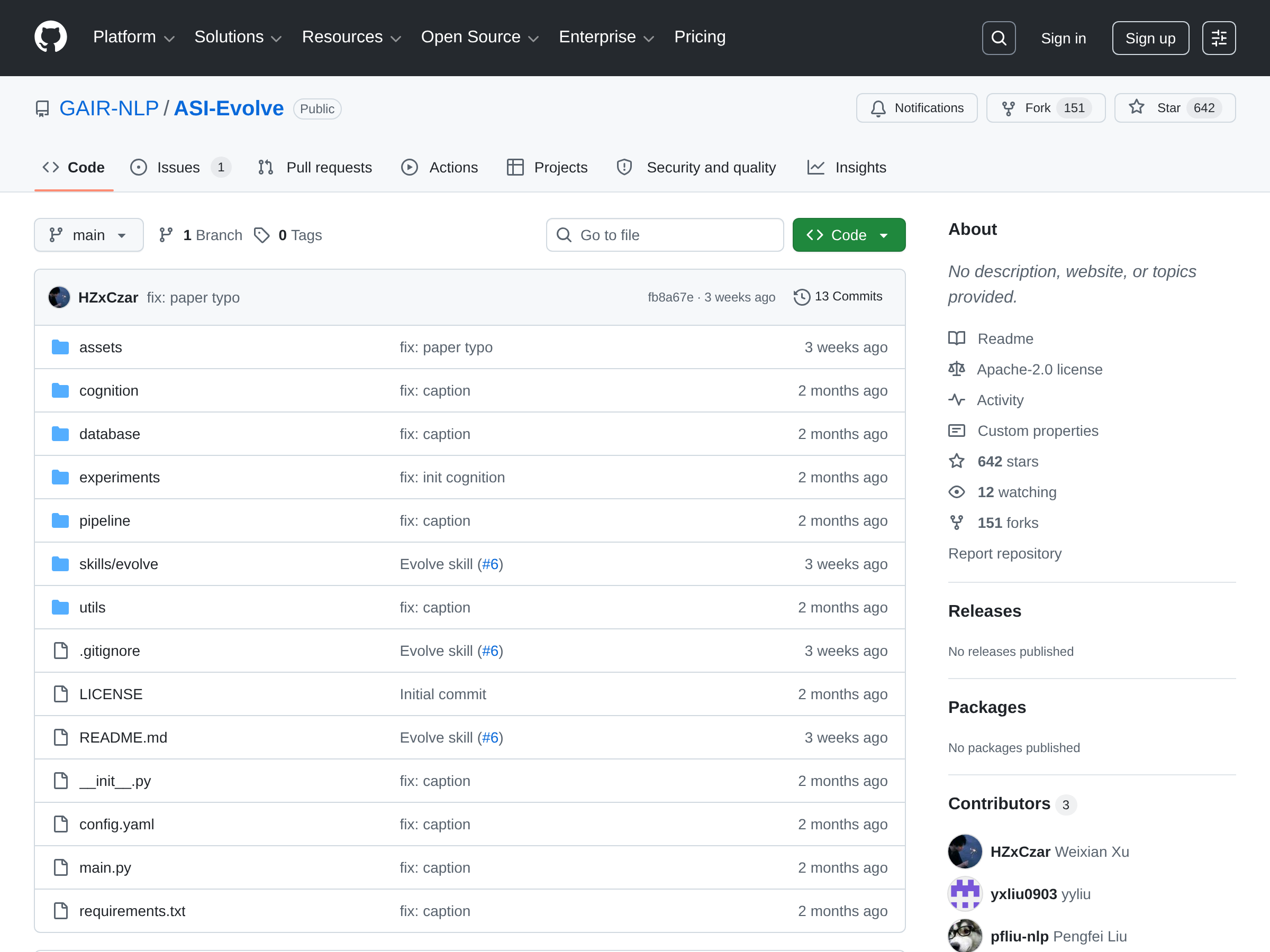This screenshot has width=1270, height=952.
Task: Open the __init__.py file
Action: tap(115, 781)
